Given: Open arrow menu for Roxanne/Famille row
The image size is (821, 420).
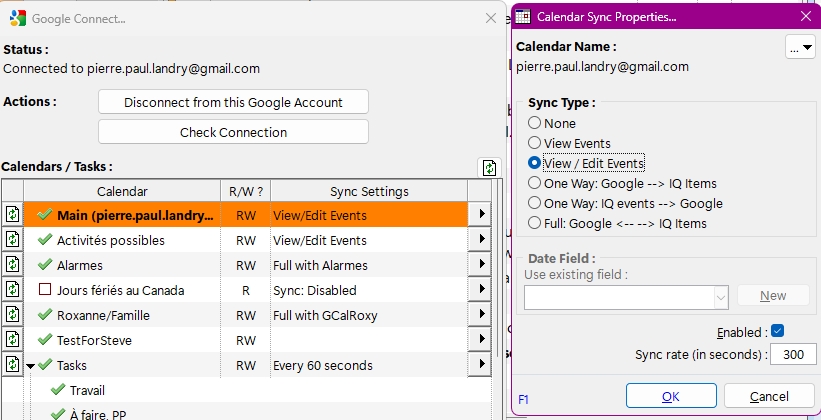Looking at the screenshot, I should [480, 315].
